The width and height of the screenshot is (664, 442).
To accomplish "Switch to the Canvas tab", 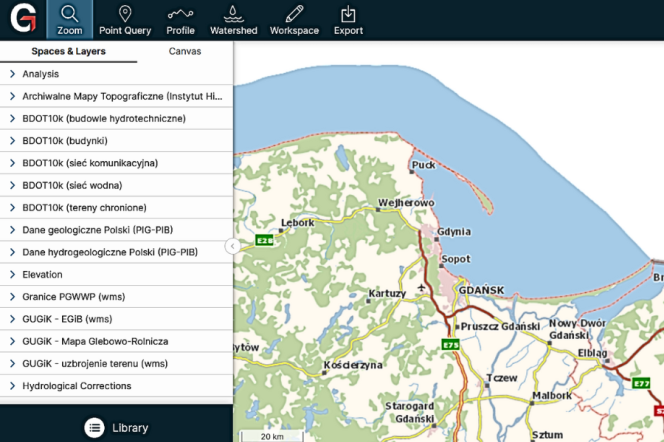I will point(184,51).
